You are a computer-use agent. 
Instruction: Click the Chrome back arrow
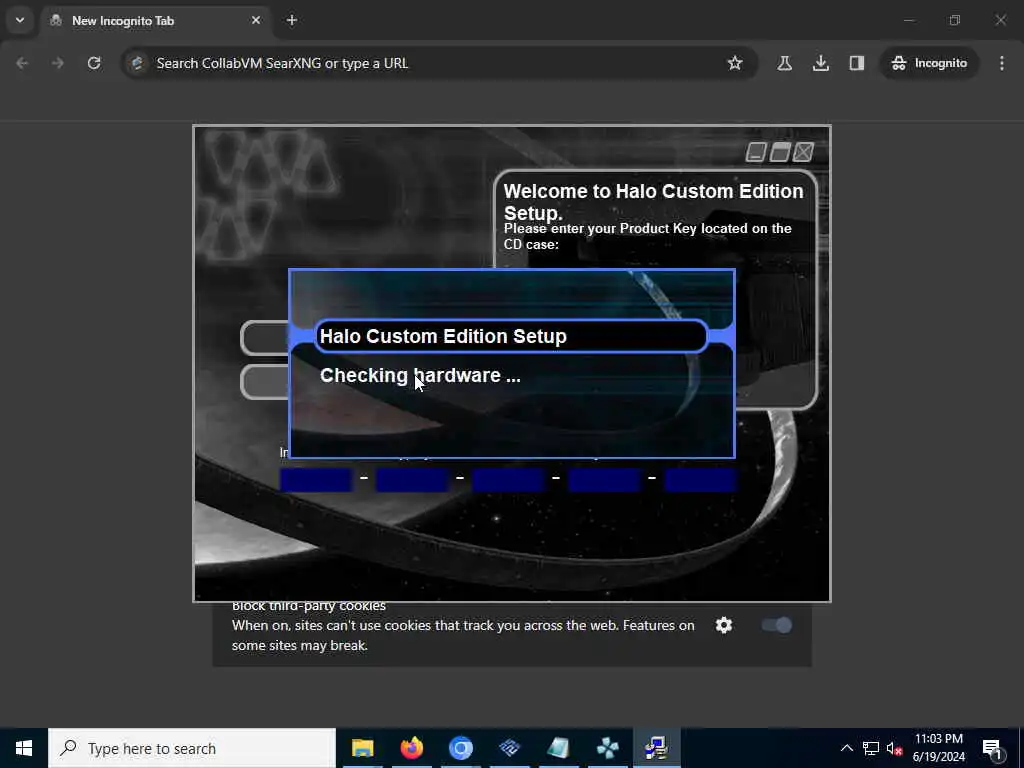22,63
